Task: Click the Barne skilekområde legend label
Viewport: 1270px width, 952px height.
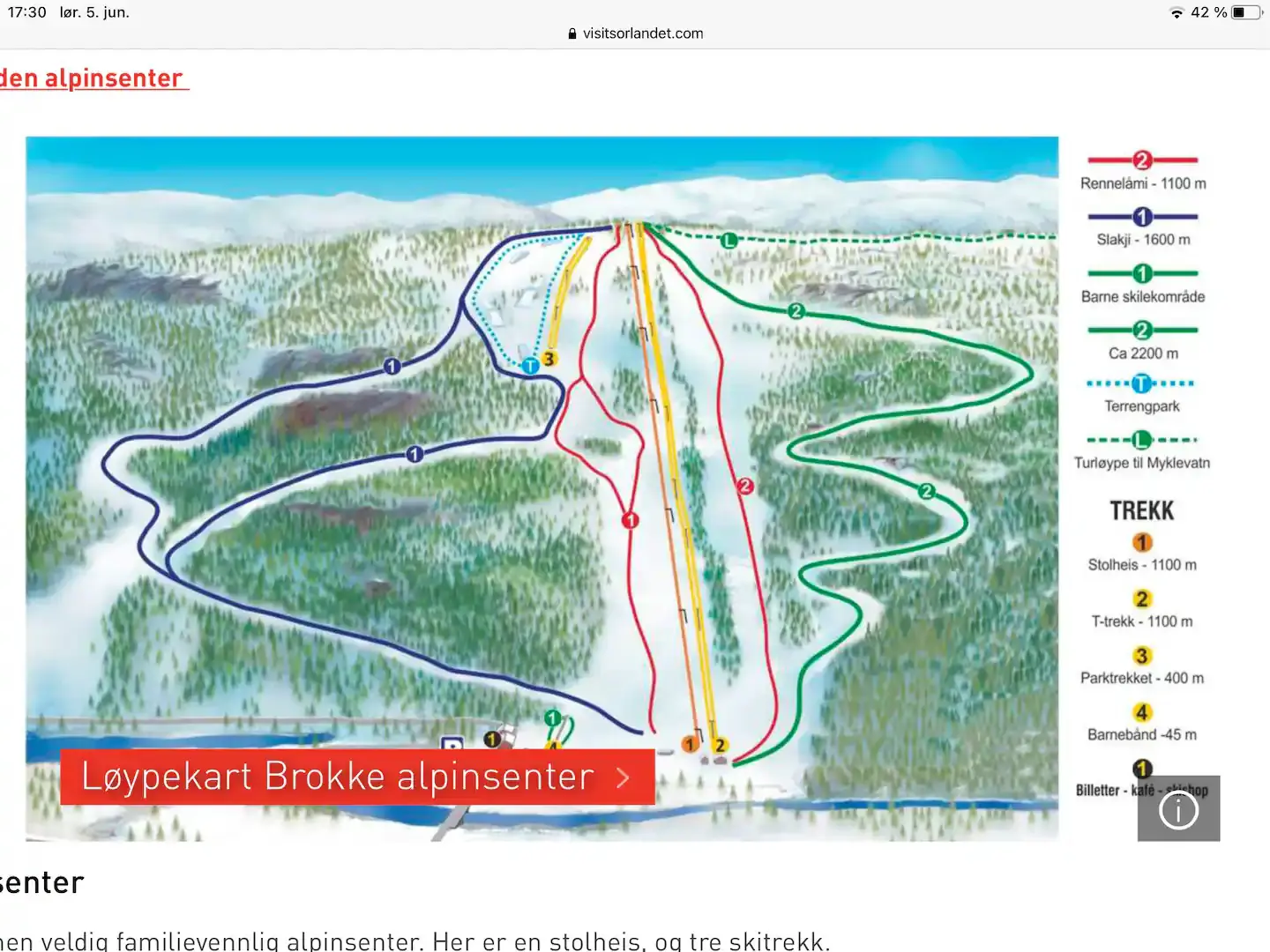Action: point(1143,297)
